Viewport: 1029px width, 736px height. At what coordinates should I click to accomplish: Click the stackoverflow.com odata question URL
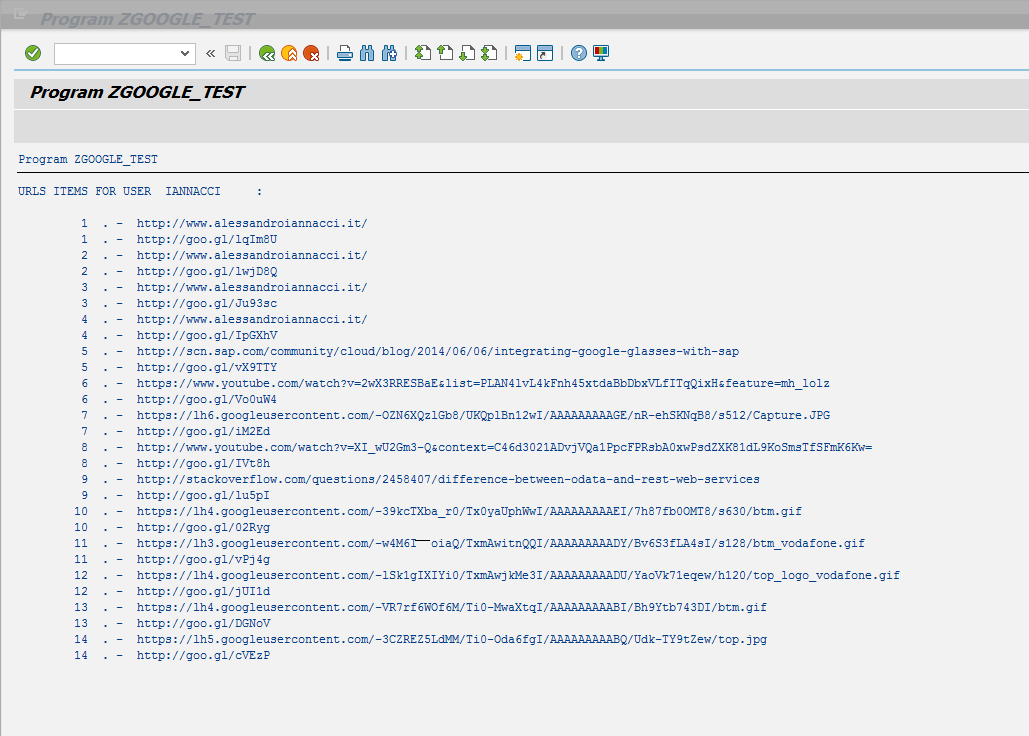(x=448, y=479)
